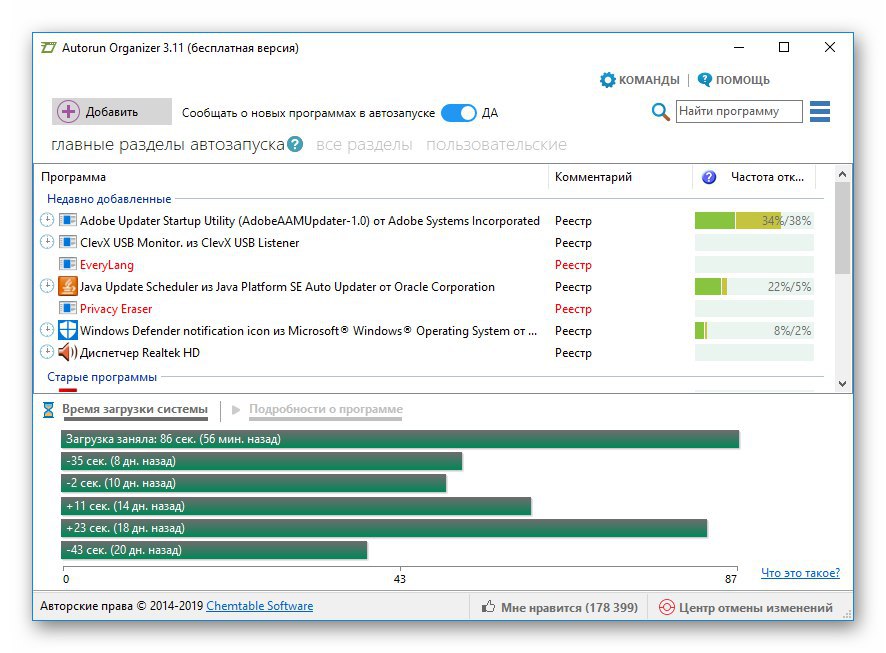Image resolution: width=886 pixels, height=653 pixels.
Task: Click the program list scrollbar thumb
Action: coord(842,229)
